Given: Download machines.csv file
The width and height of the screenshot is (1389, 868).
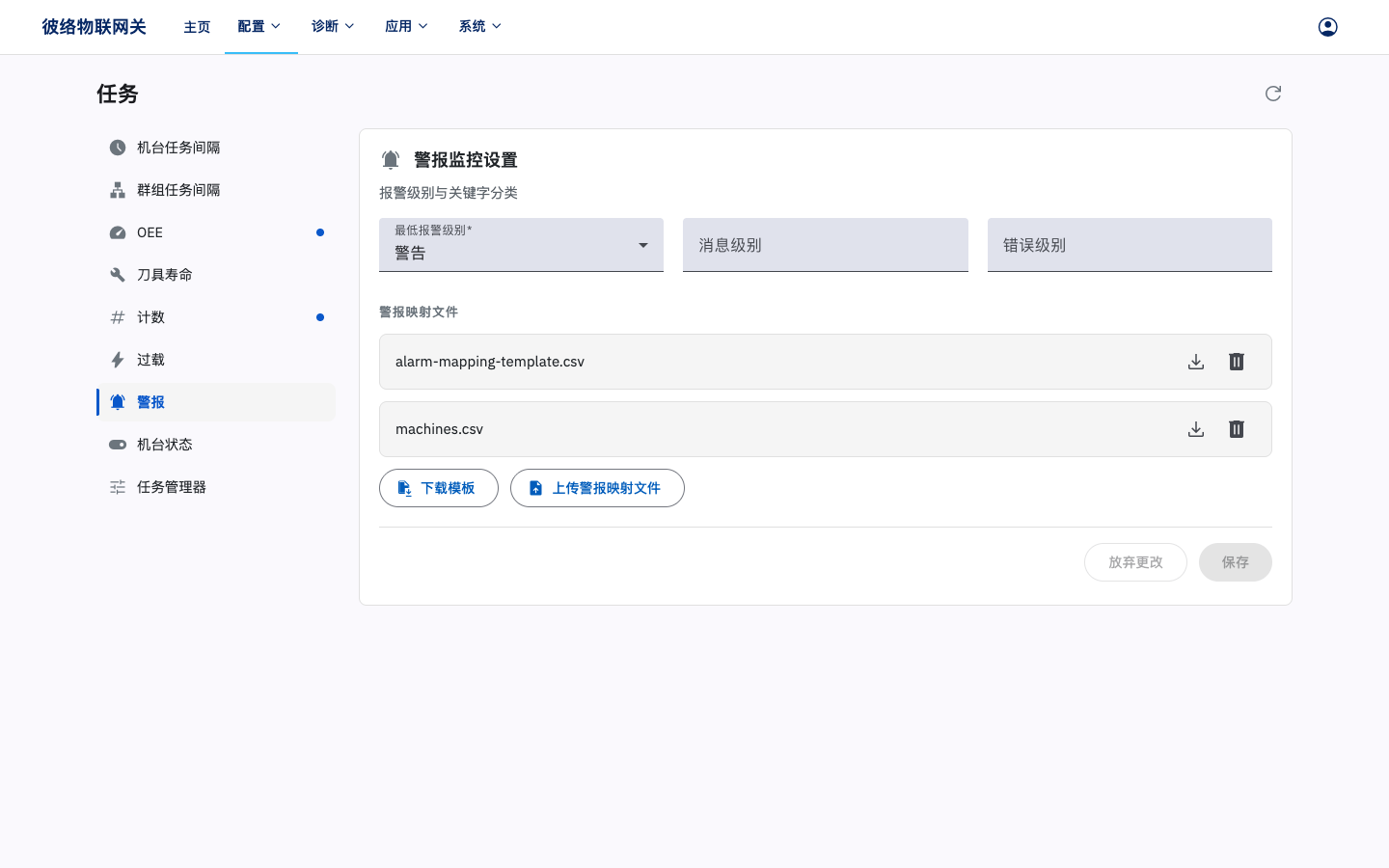Looking at the screenshot, I should 1196,429.
